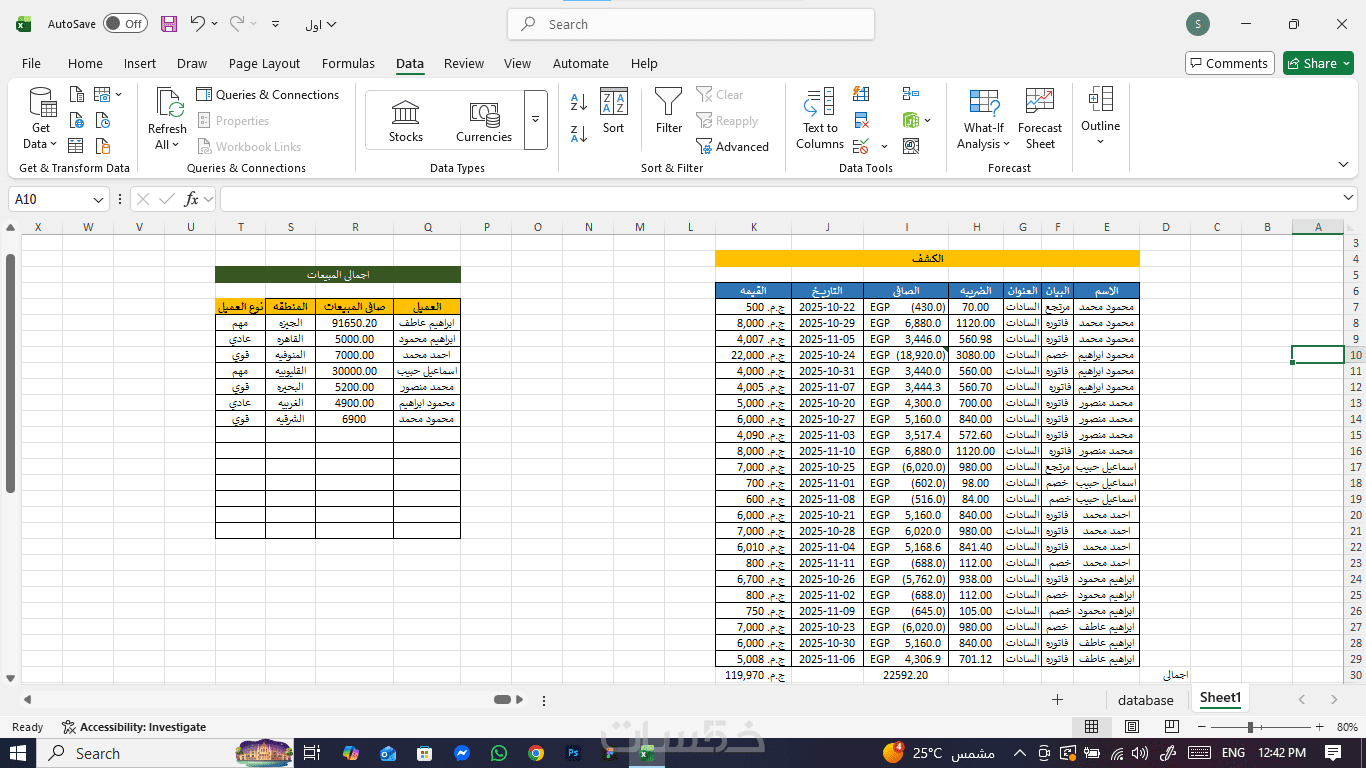The width and height of the screenshot is (1366, 768).
Task: Open the File menu
Action: 32,63
